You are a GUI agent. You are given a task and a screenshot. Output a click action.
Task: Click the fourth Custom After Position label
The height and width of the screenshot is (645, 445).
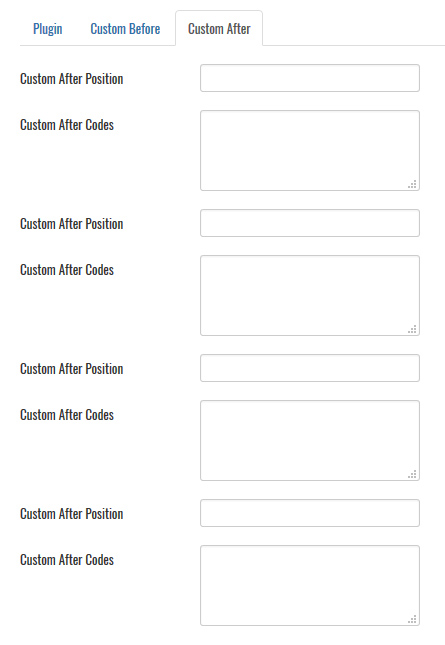coord(72,514)
